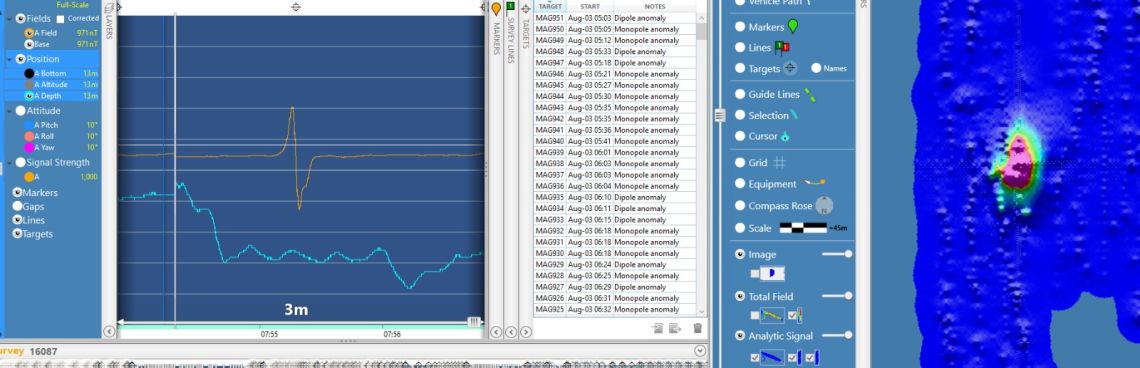Toggle Signal Strength group visibility
Screen dimensions: 1140x368
20,162
